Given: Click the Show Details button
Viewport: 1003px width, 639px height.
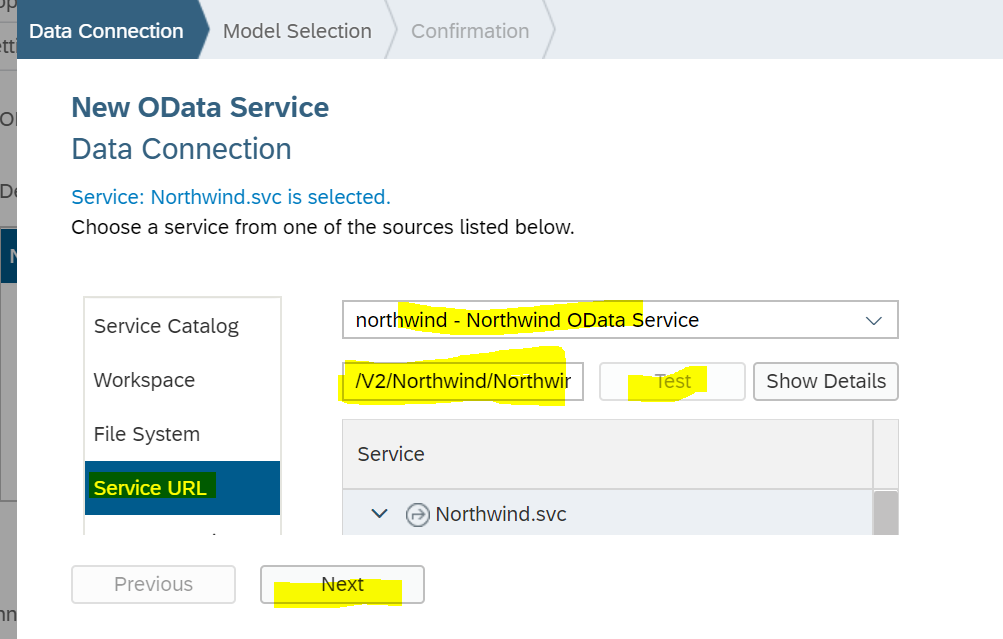Looking at the screenshot, I should coord(826,381).
